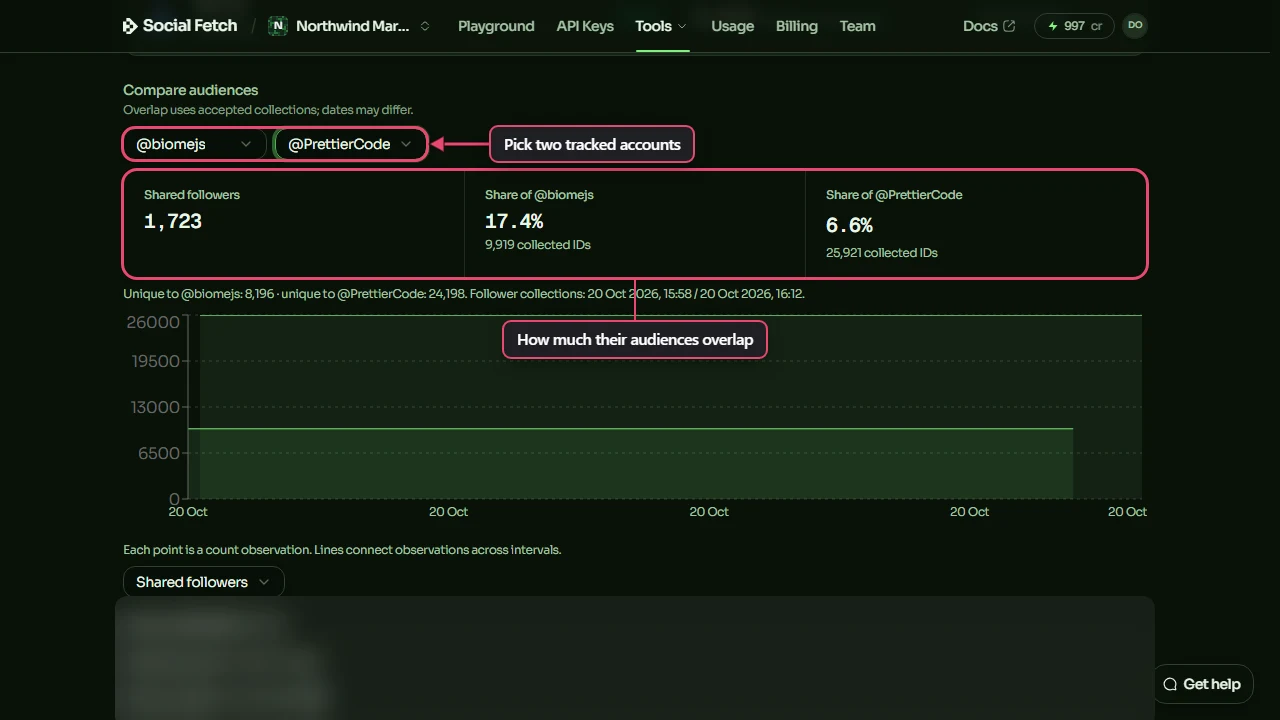Click the 'Unique to @biomejs' summary line
The image size is (1280, 720).
(x=464, y=294)
